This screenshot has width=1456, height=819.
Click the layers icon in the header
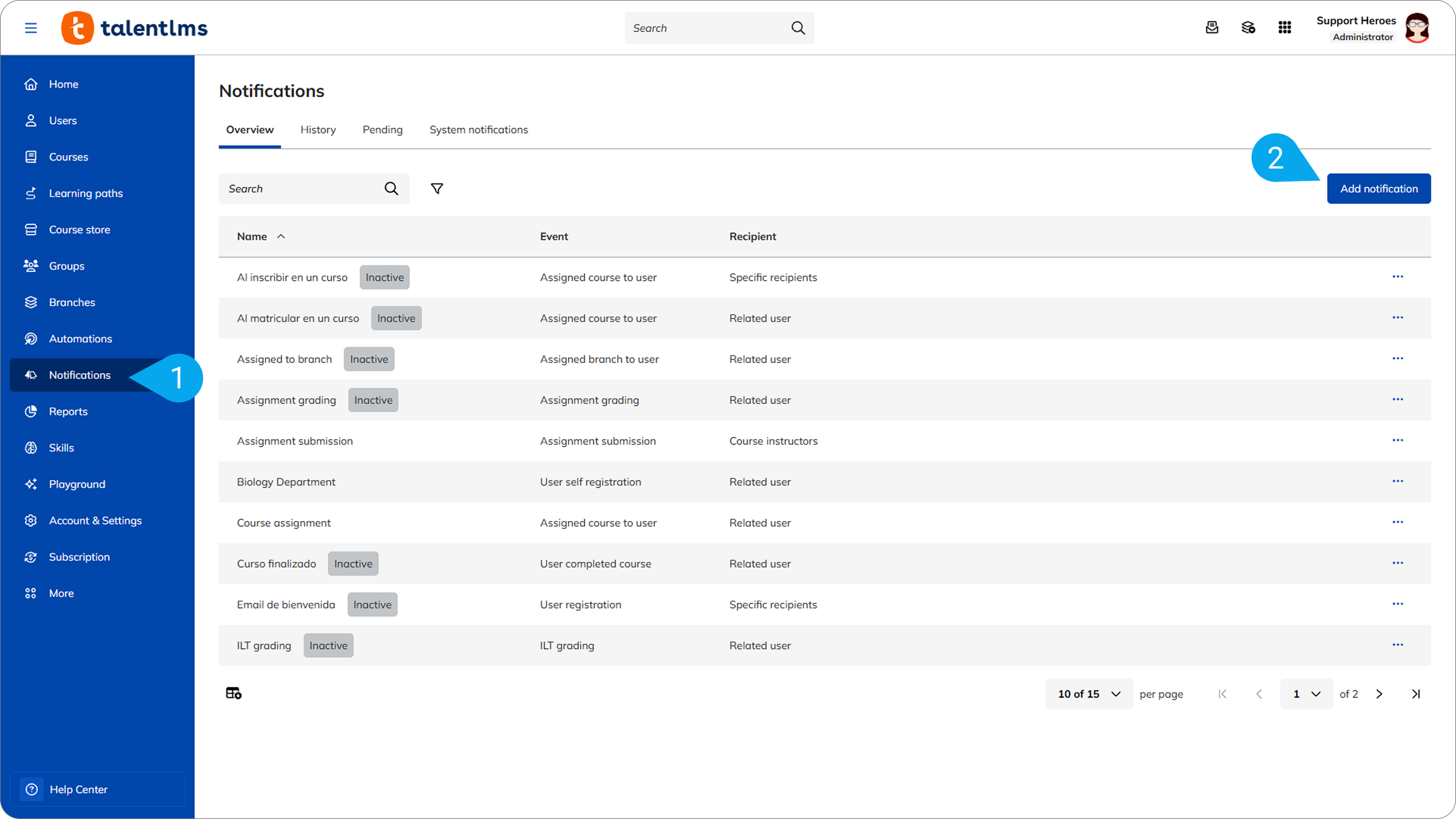pyautogui.click(x=1248, y=28)
